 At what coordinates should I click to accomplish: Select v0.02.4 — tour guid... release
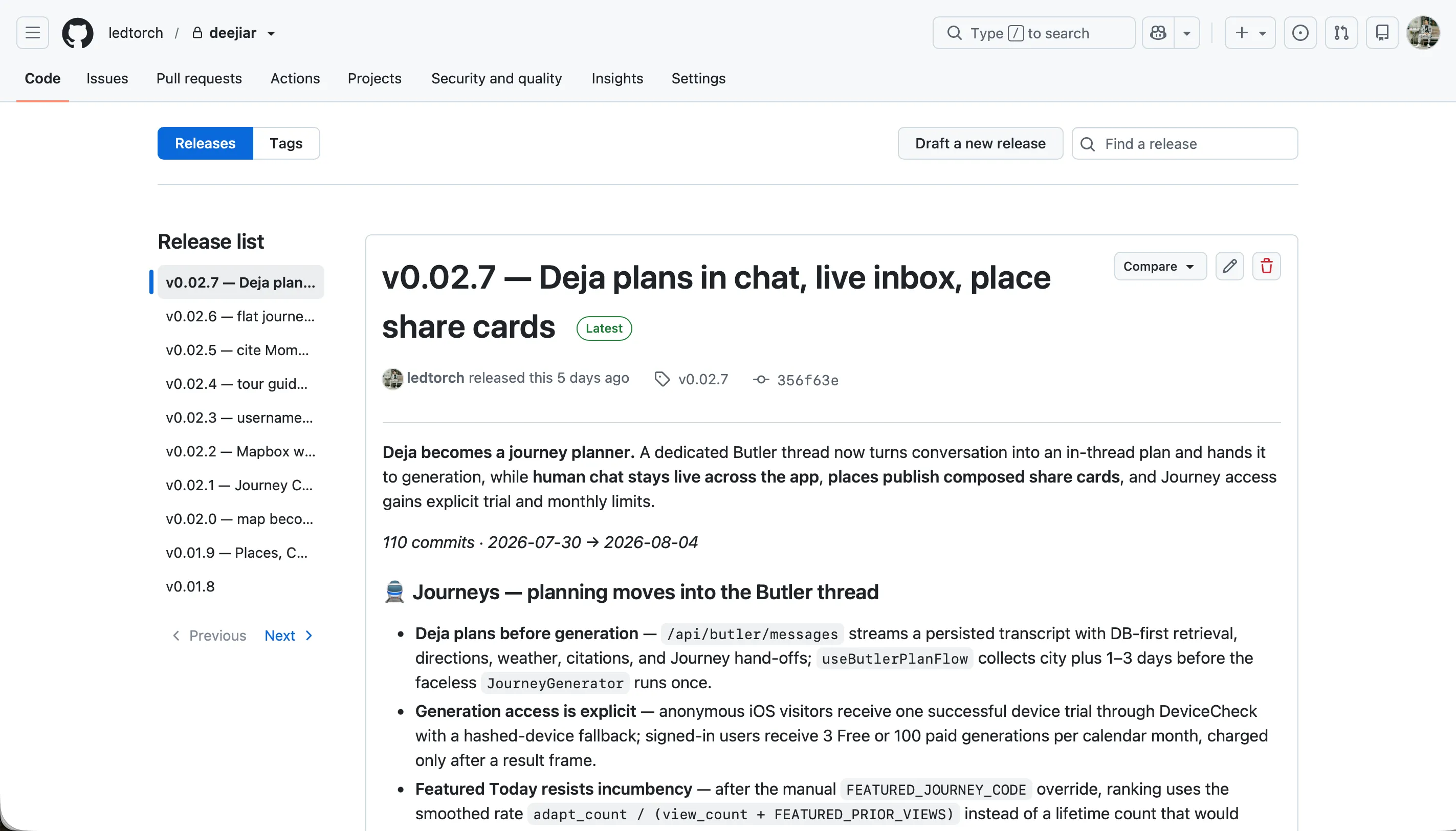point(241,384)
